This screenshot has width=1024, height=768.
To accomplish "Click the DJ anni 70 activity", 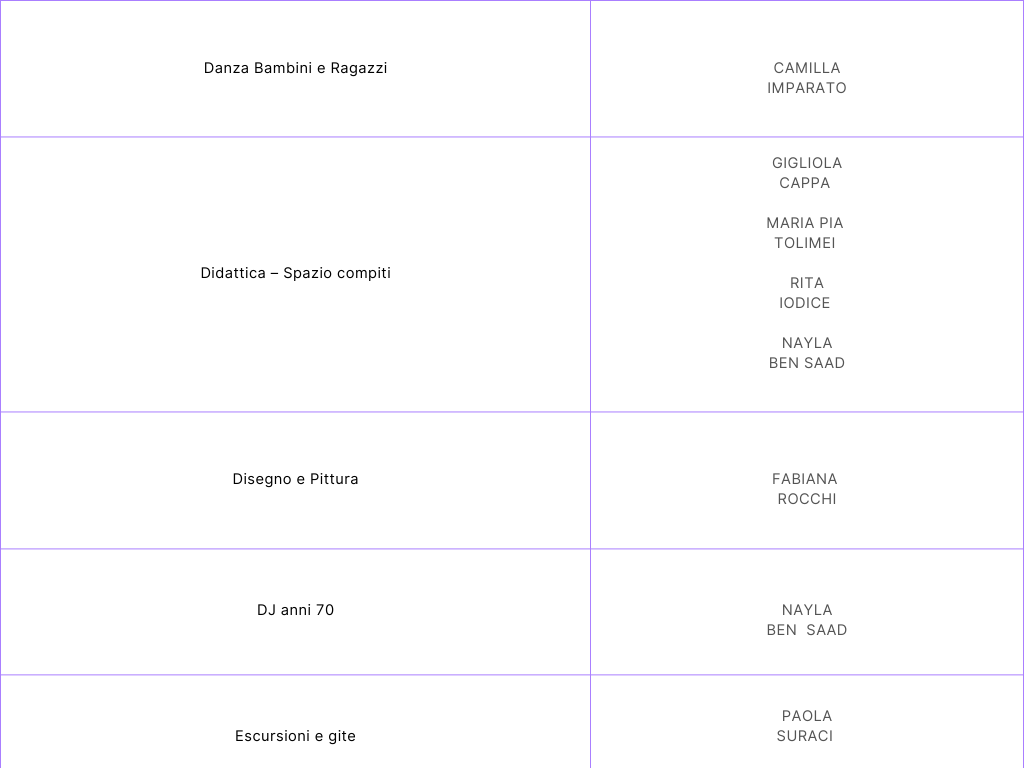I will [295, 610].
